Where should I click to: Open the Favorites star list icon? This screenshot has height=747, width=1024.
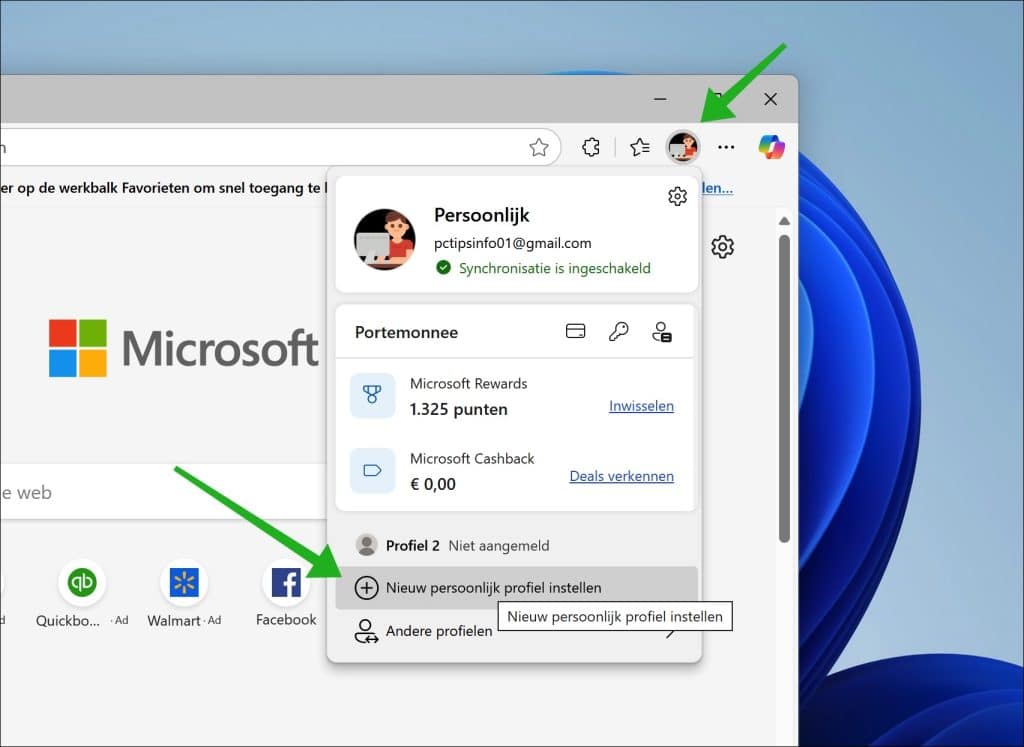(639, 147)
